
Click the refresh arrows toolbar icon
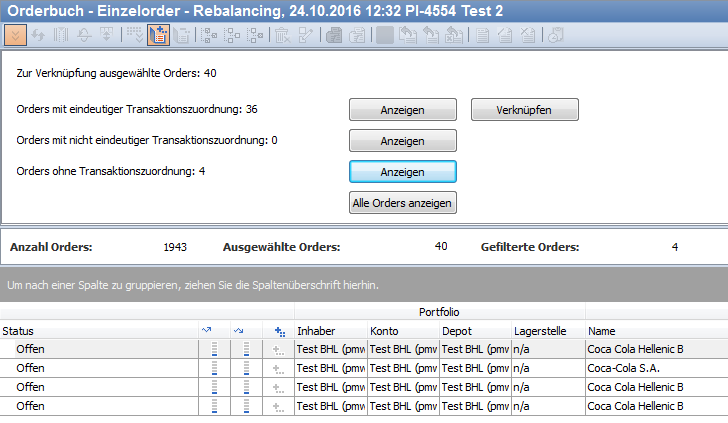pos(37,35)
